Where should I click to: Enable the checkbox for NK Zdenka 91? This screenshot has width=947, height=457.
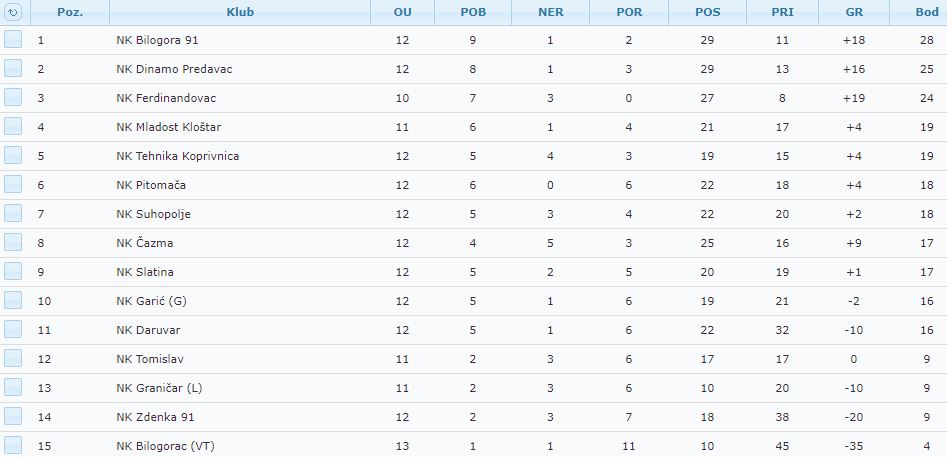coord(13,416)
